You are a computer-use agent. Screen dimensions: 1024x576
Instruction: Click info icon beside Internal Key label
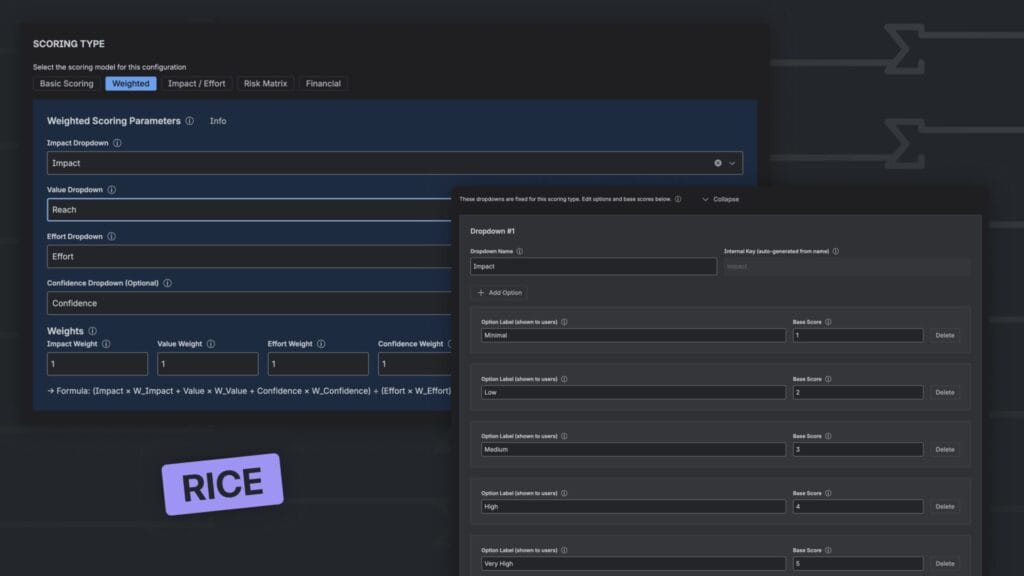836,252
